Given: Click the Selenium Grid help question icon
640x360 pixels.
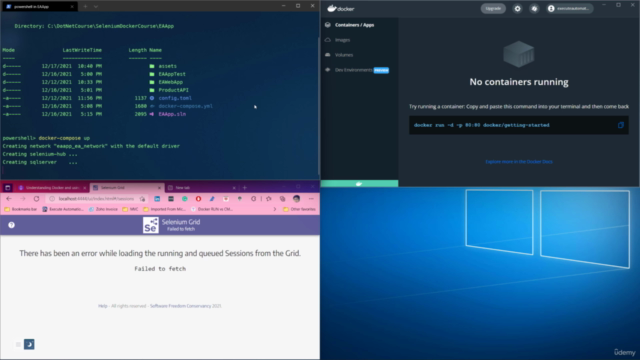Looking at the screenshot, I should (x=11, y=225).
